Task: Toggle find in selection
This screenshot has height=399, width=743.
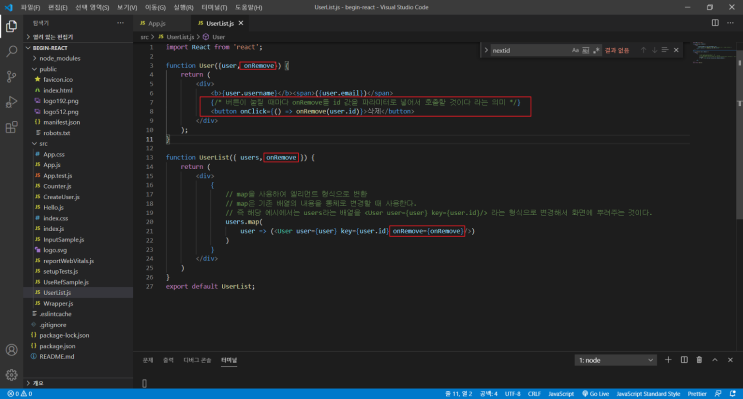Action: (x=665, y=50)
